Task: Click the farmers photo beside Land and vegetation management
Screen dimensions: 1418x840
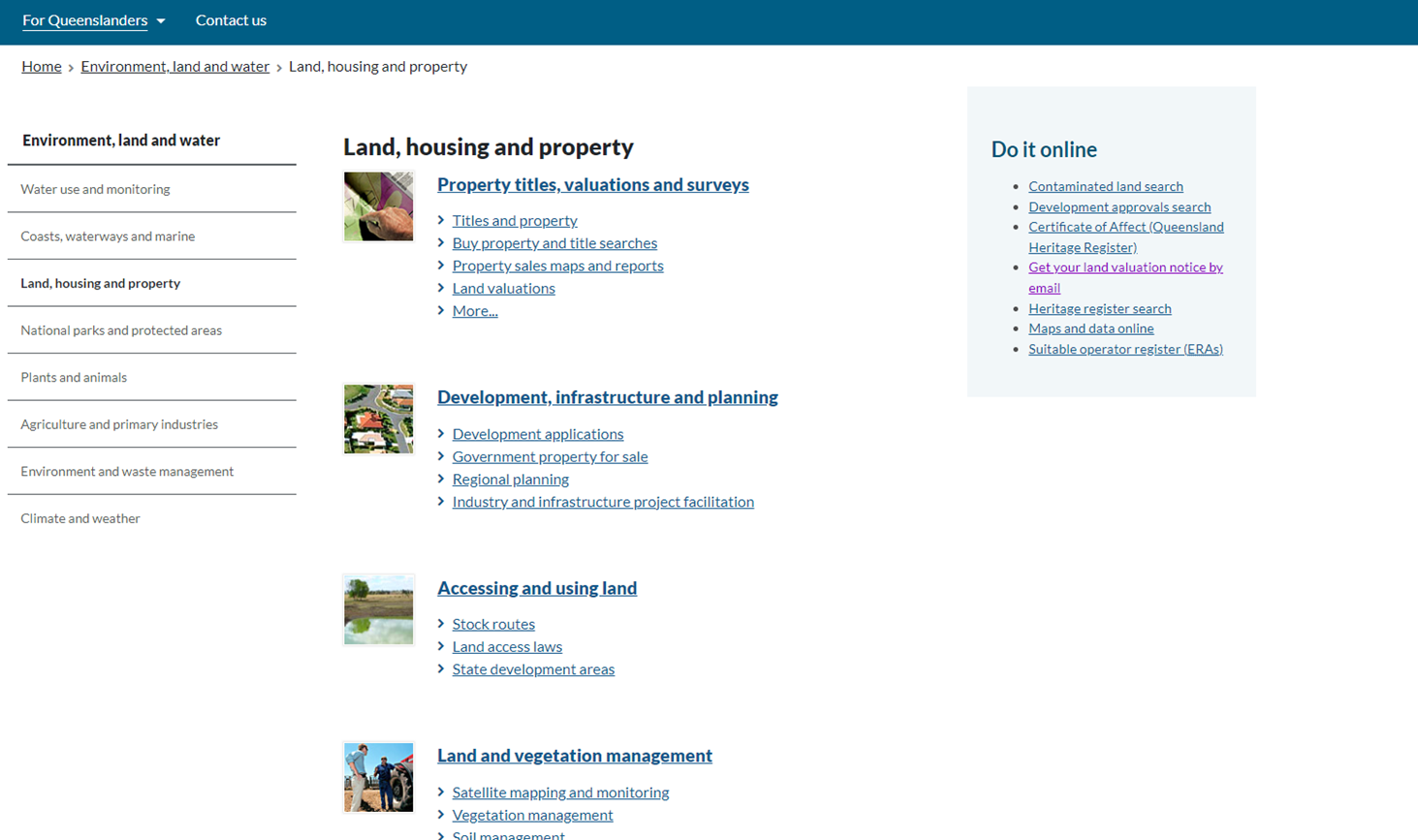Action: [x=378, y=777]
